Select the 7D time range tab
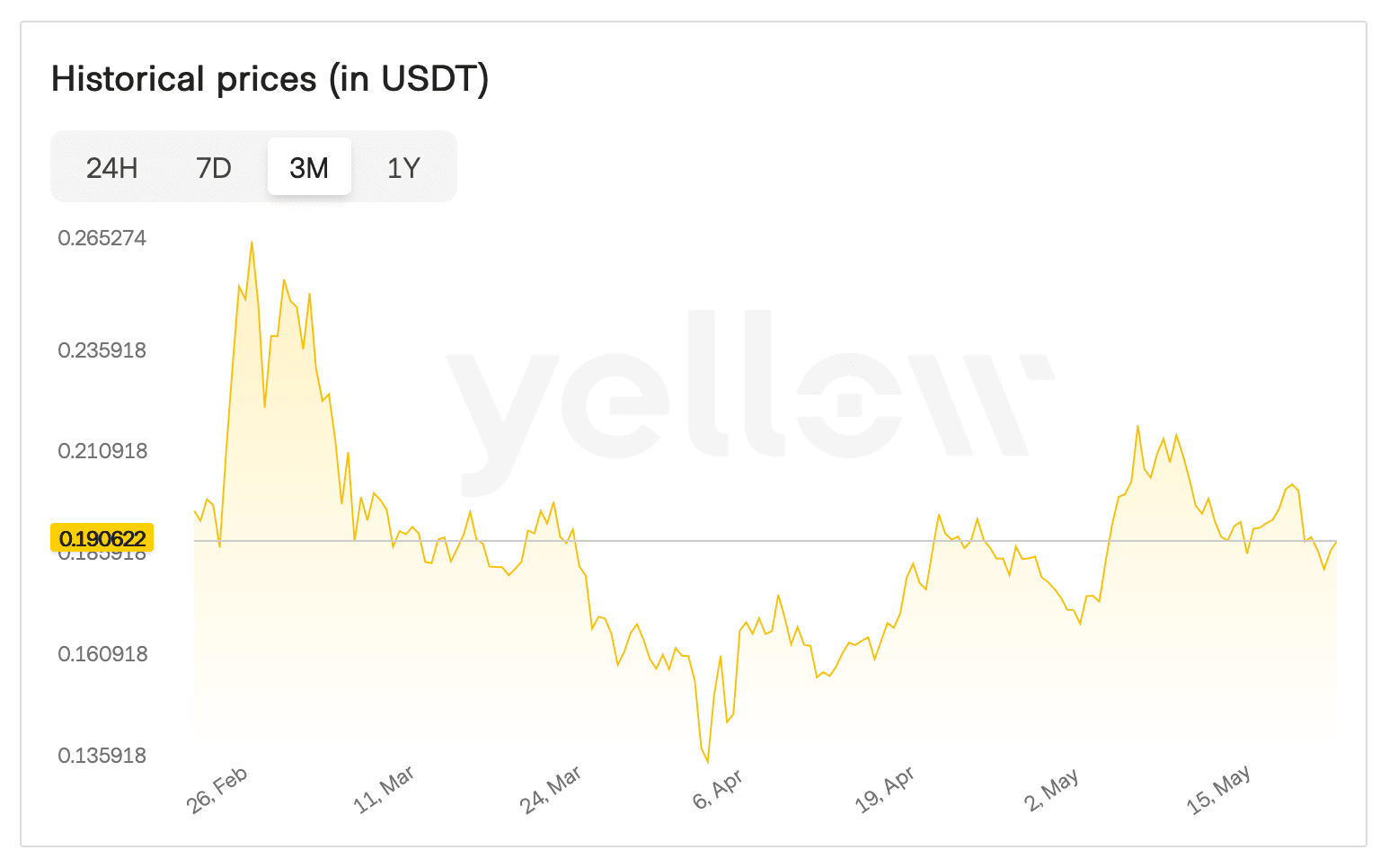The width and height of the screenshot is (1389, 868). pos(214,167)
